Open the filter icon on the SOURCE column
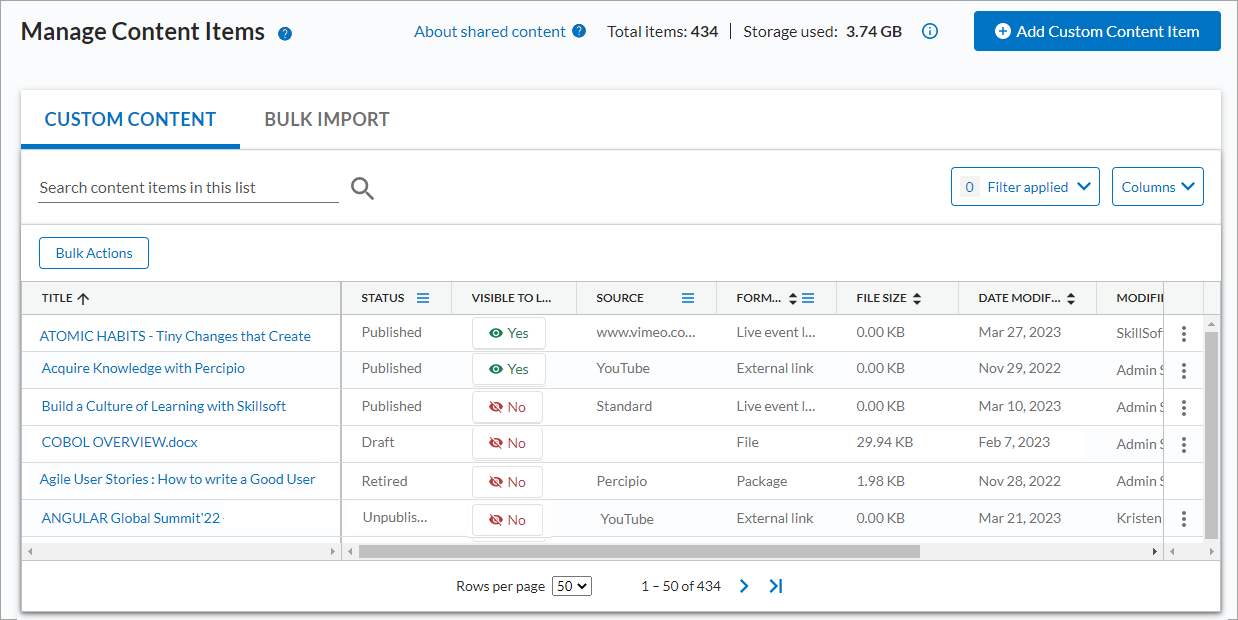The height and width of the screenshot is (620, 1238). 688,297
